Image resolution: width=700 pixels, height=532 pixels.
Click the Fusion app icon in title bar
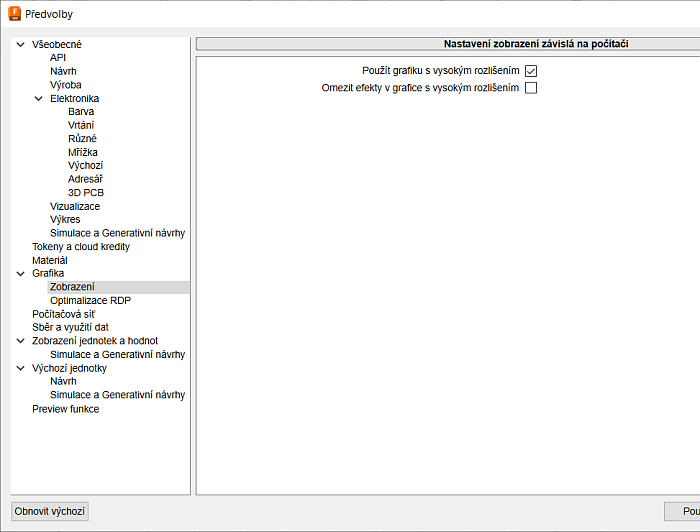click(14, 14)
